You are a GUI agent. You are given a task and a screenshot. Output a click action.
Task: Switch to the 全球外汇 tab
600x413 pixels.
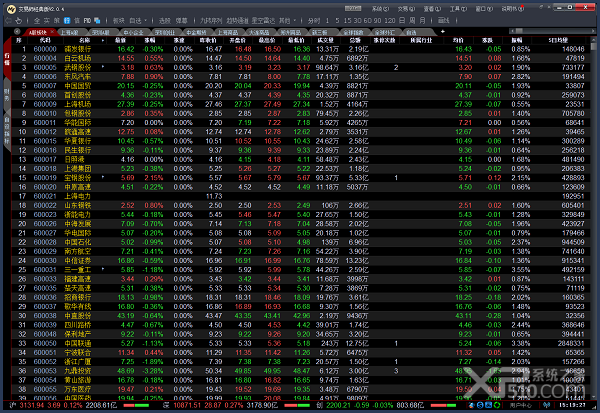point(385,33)
